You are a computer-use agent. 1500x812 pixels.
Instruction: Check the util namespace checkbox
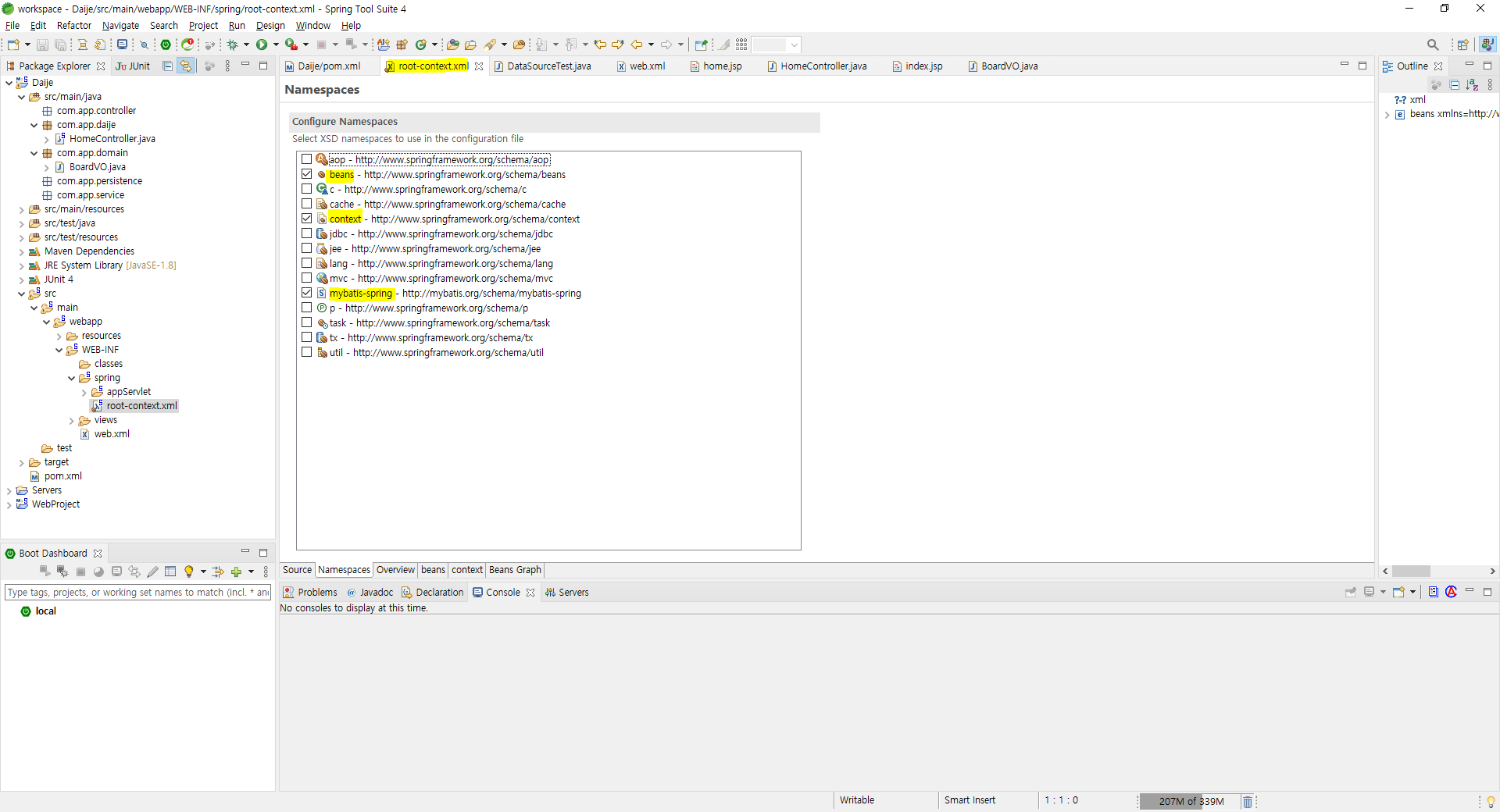pos(307,352)
